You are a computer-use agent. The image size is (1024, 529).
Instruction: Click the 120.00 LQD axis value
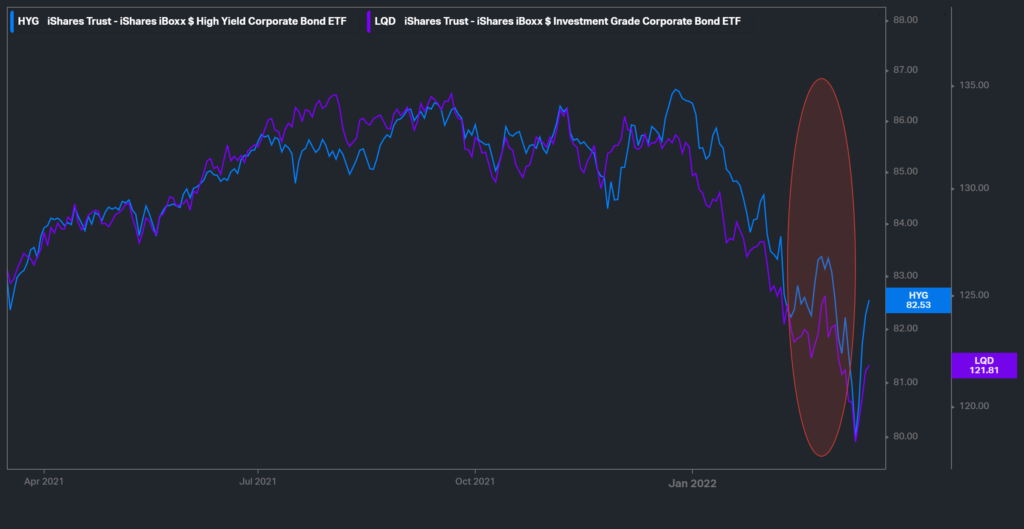[974, 406]
